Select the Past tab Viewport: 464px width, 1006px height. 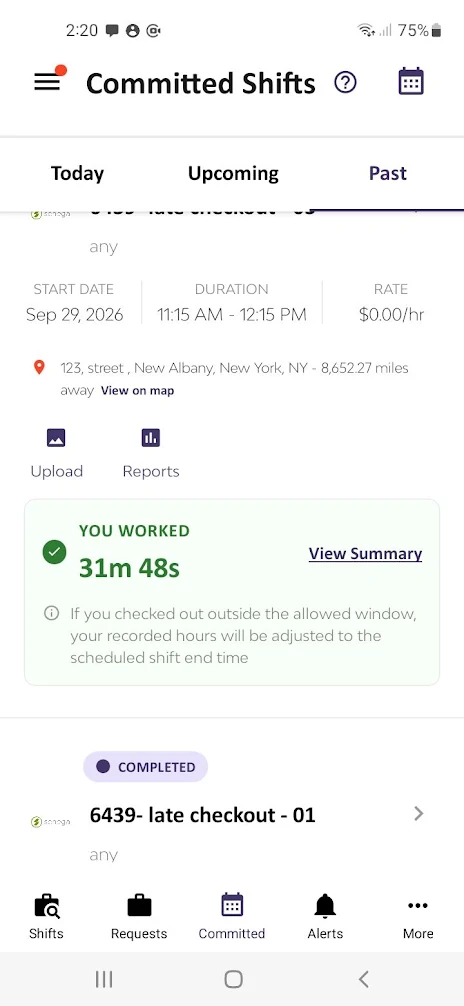click(388, 173)
